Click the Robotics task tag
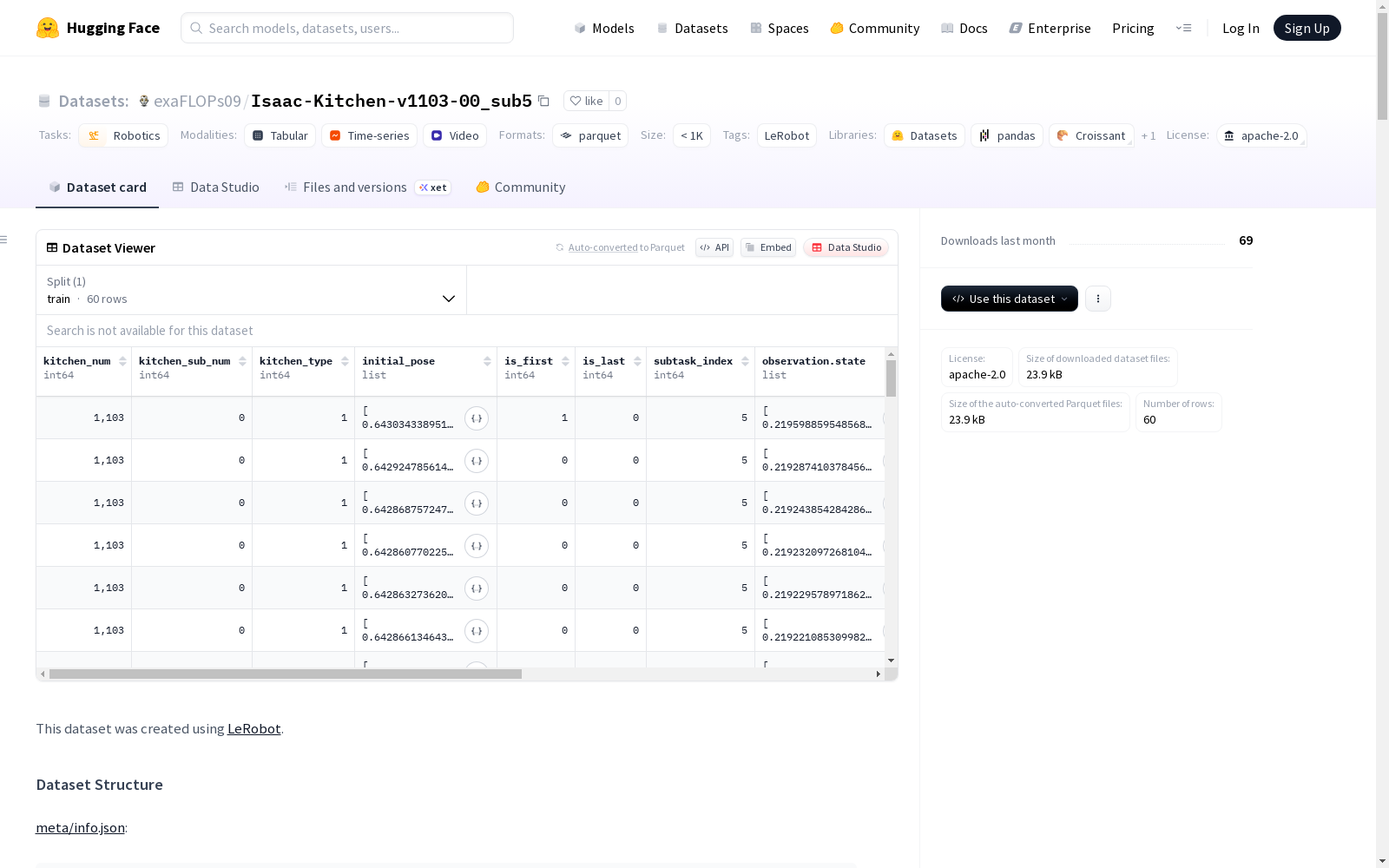 [x=123, y=135]
